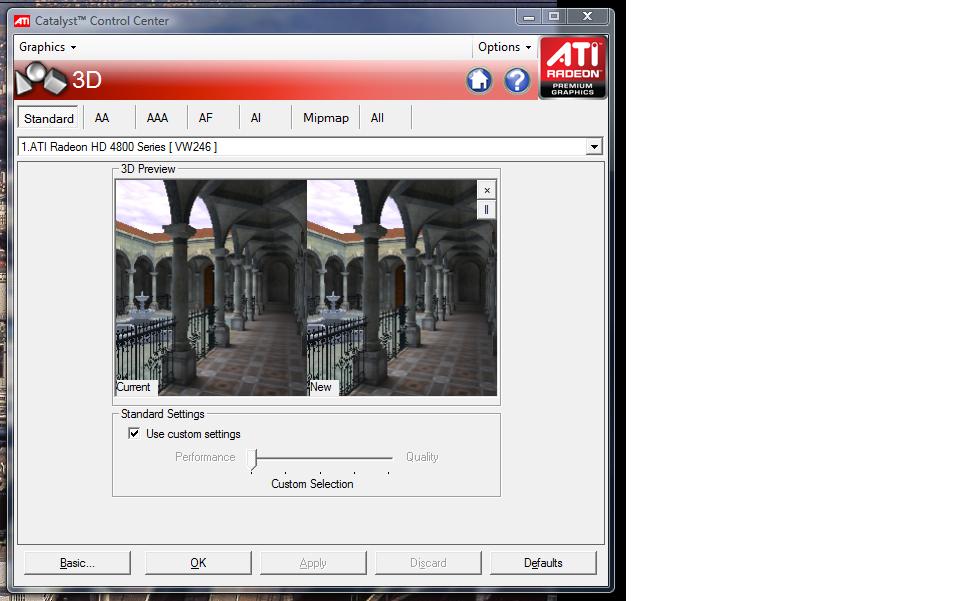Confirm with the OK button

pos(198,563)
